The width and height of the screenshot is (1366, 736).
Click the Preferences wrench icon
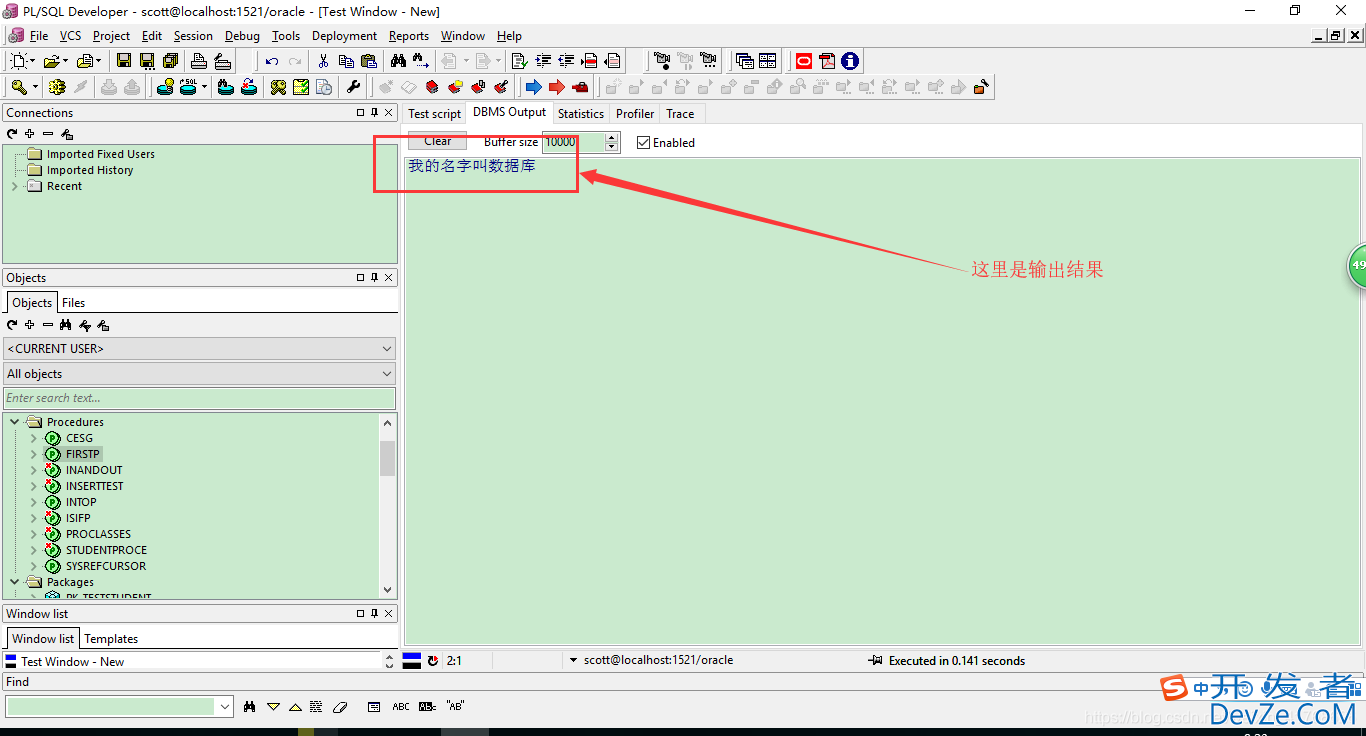pyautogui.click(x=353, y=87)
